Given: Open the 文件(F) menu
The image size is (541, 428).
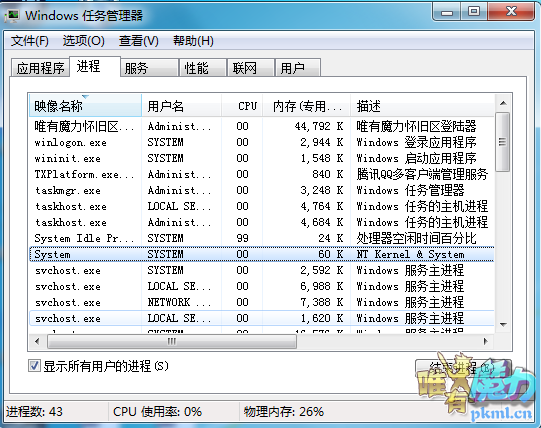Looking at the screenshot, I should click(29, 41).
